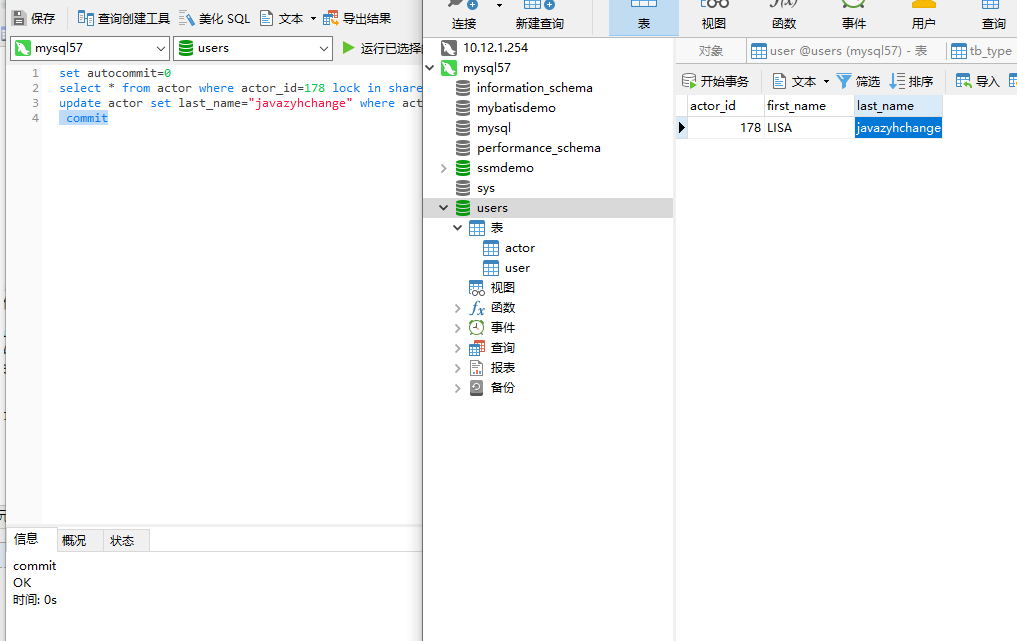This screenshot has height=641, width=1017.
Task: Click the Backup icon in tree
Action: tap(477, 388)
